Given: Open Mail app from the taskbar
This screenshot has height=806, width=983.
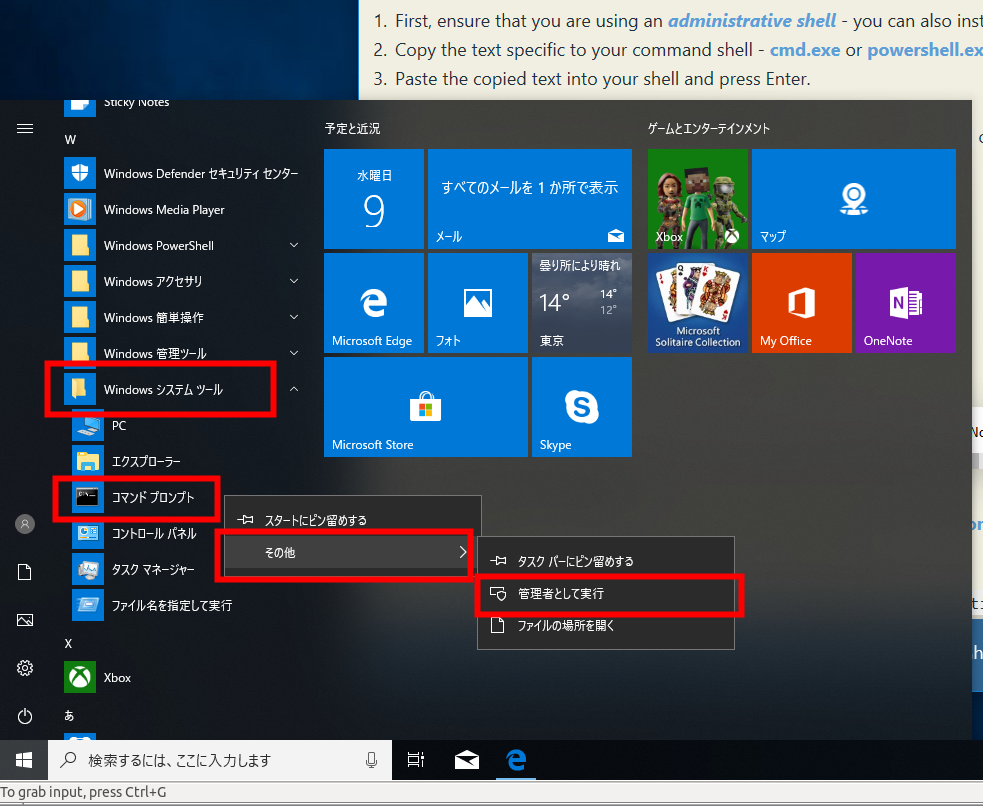Looking at the screenshot, I should tap(466, 760).
